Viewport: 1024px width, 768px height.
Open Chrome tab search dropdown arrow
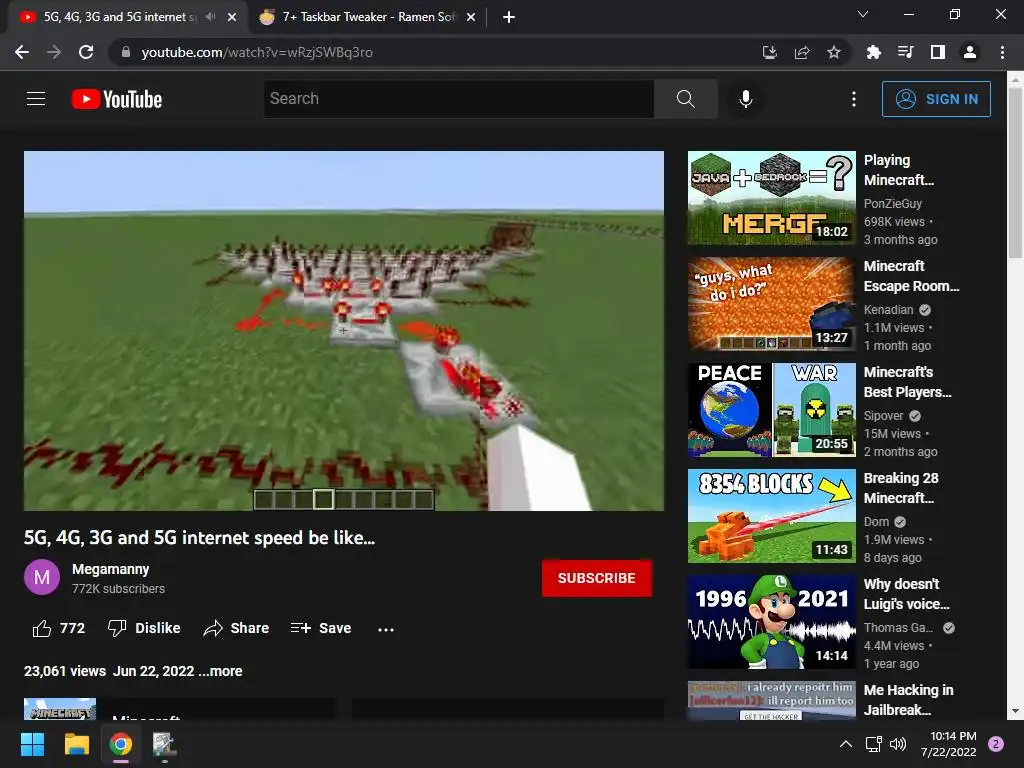tap(863, 14)
